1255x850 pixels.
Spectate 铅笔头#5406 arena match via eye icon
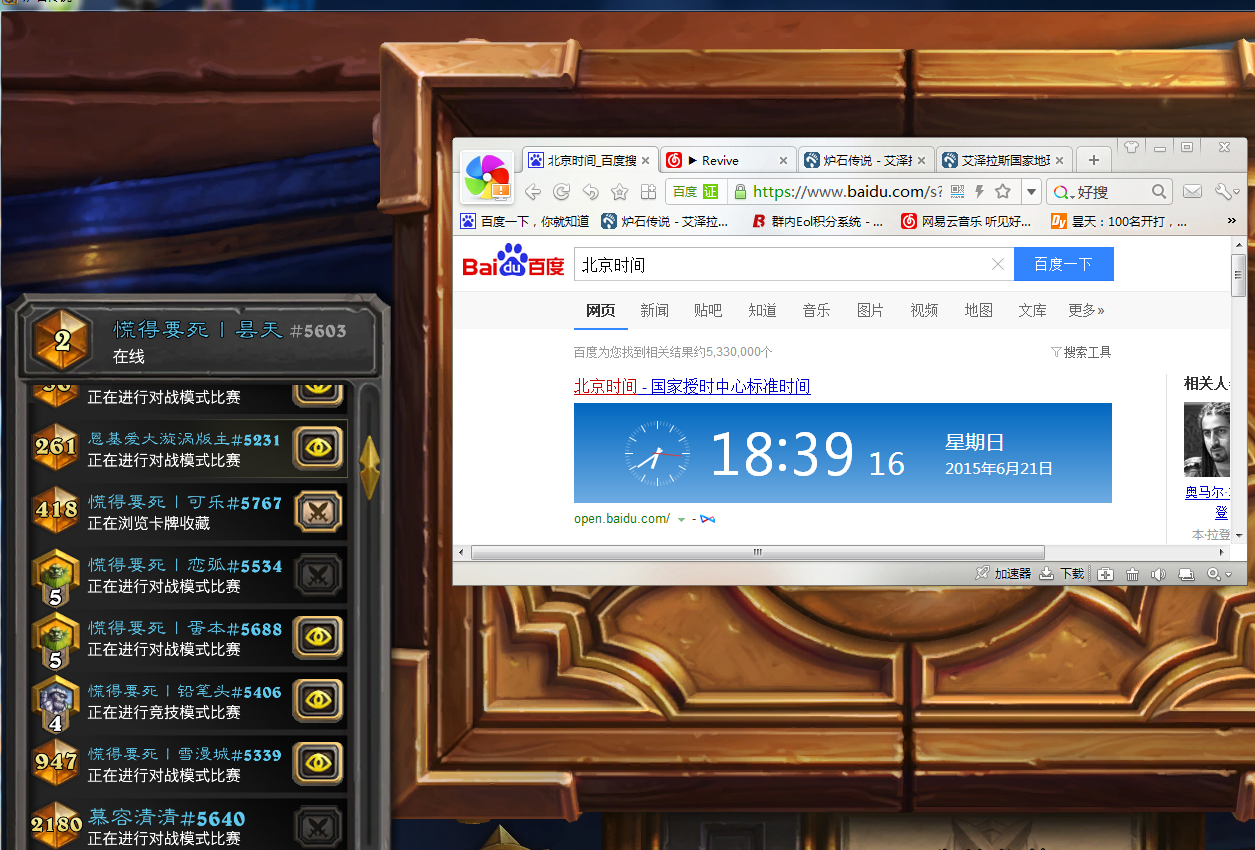click(x=318, y=701)
